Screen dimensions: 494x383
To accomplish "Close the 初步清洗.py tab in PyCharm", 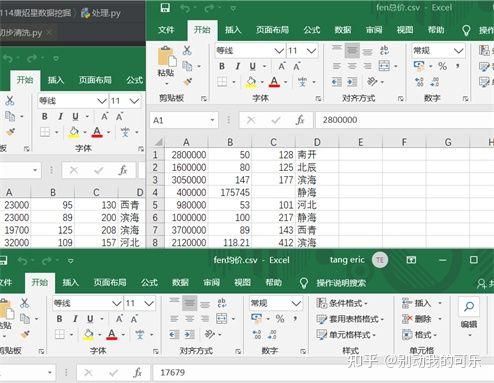I will [x=49, y=32].
